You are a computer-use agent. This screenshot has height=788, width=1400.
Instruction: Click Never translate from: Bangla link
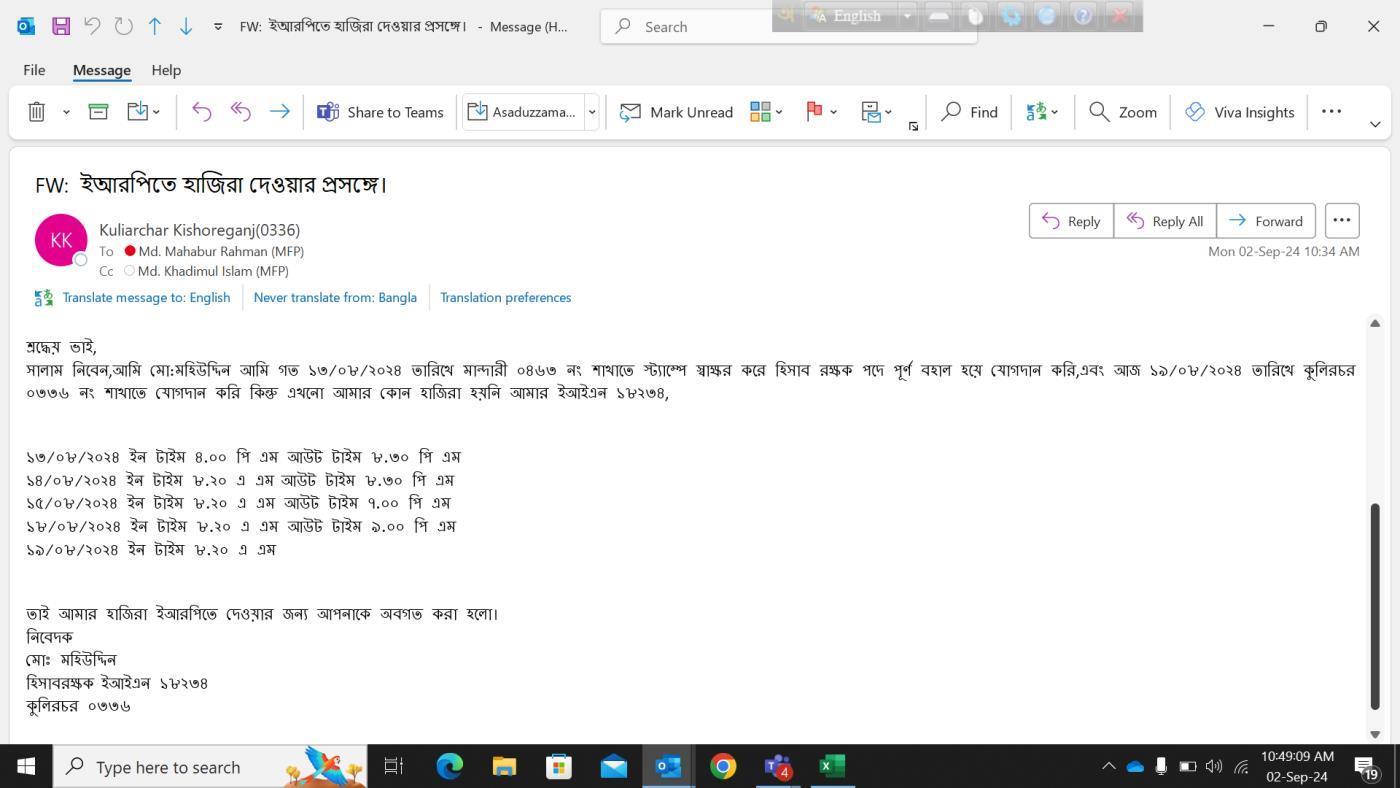pyautogui.click(x=335, y=297)
